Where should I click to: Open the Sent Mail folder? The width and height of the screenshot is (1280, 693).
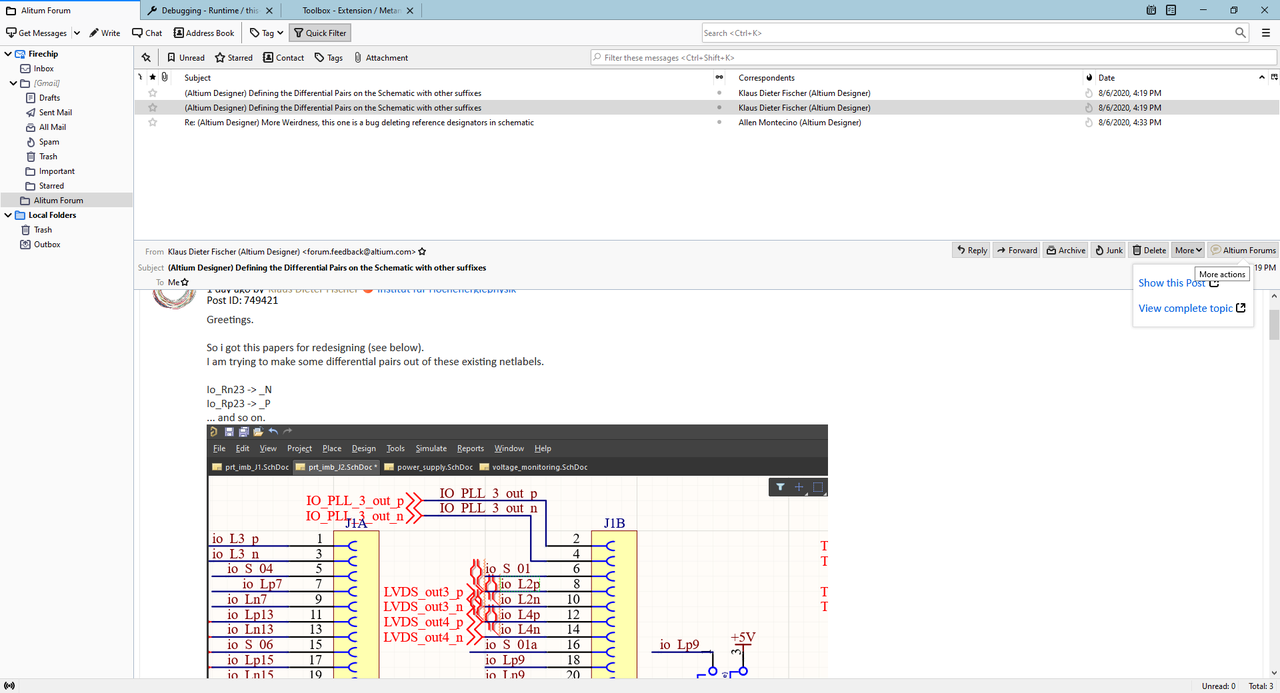point(55,113)
